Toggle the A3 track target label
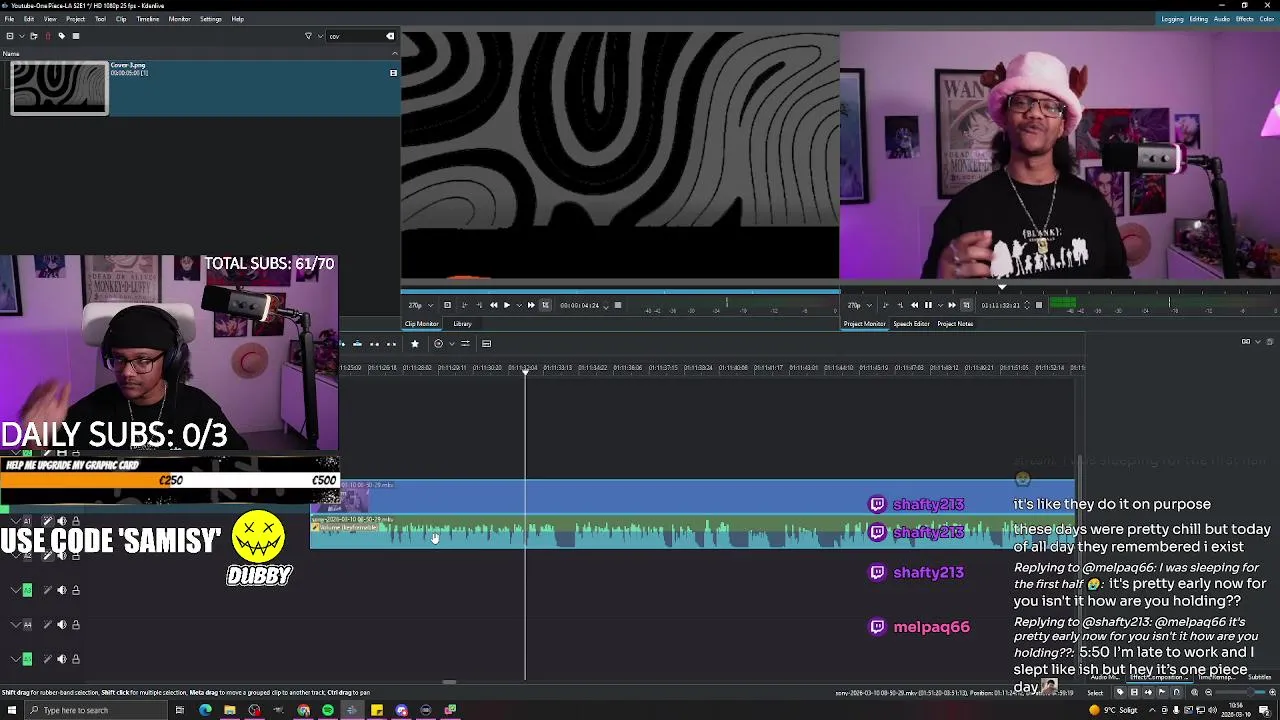This screenshot has width=1280, height=720. pos(27,590)
